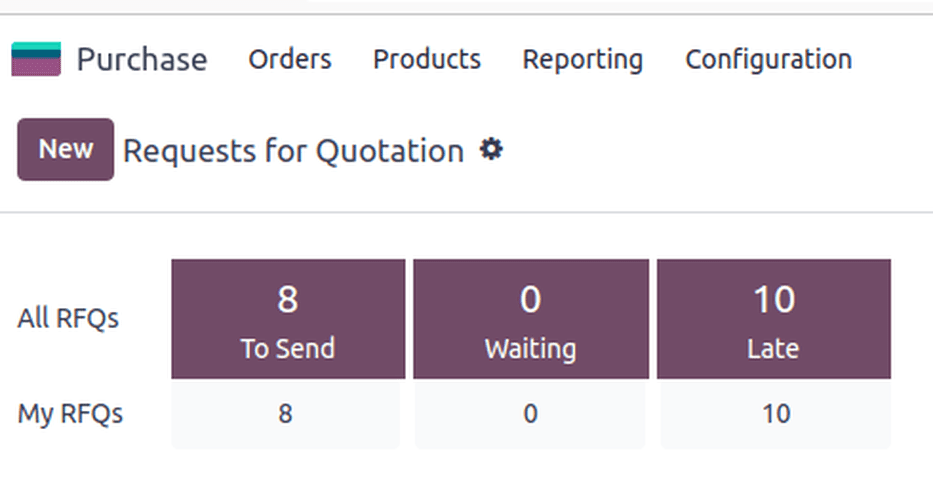Click the Requests for Quotation title
Viewport: 933px width, 499px height.
(x=293, y=151)
